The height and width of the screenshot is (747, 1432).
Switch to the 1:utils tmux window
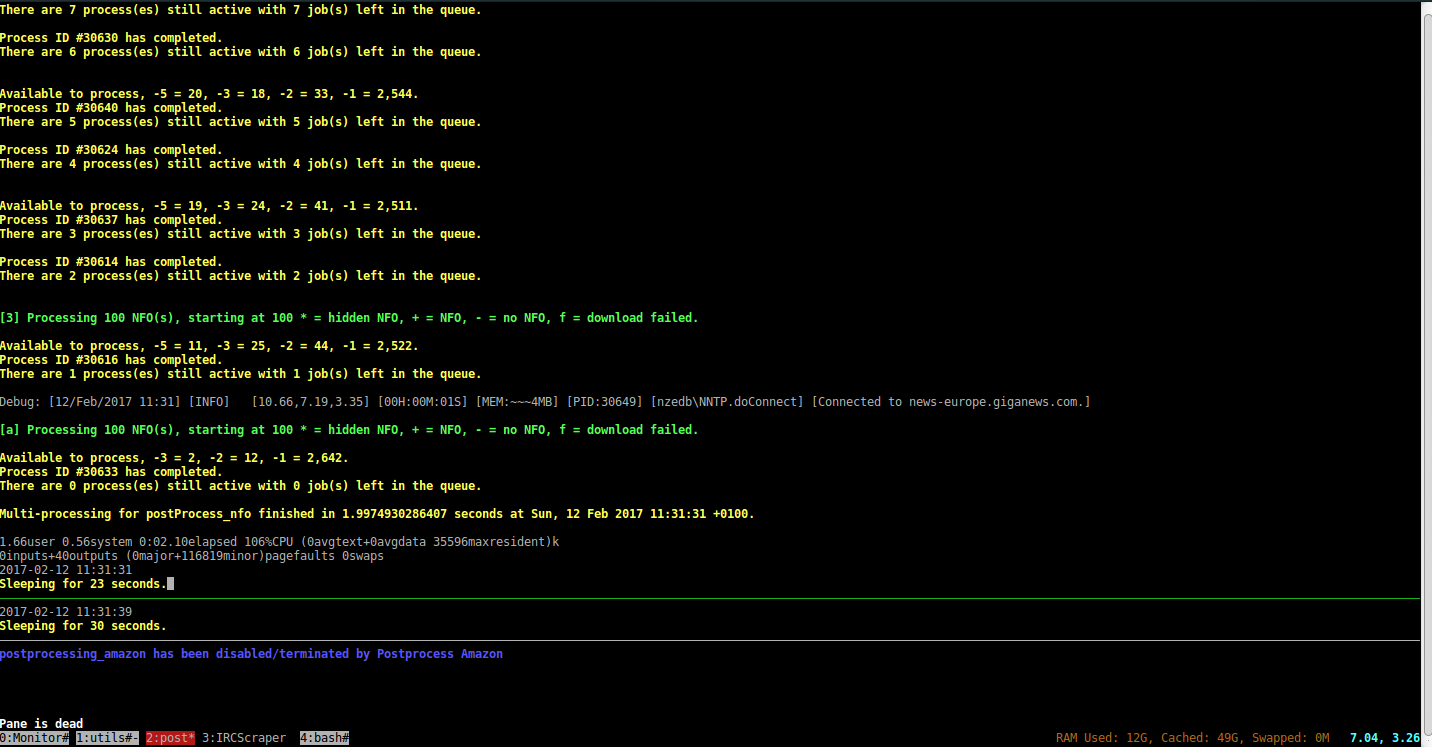pyautogui.click(x=108, y=738)
